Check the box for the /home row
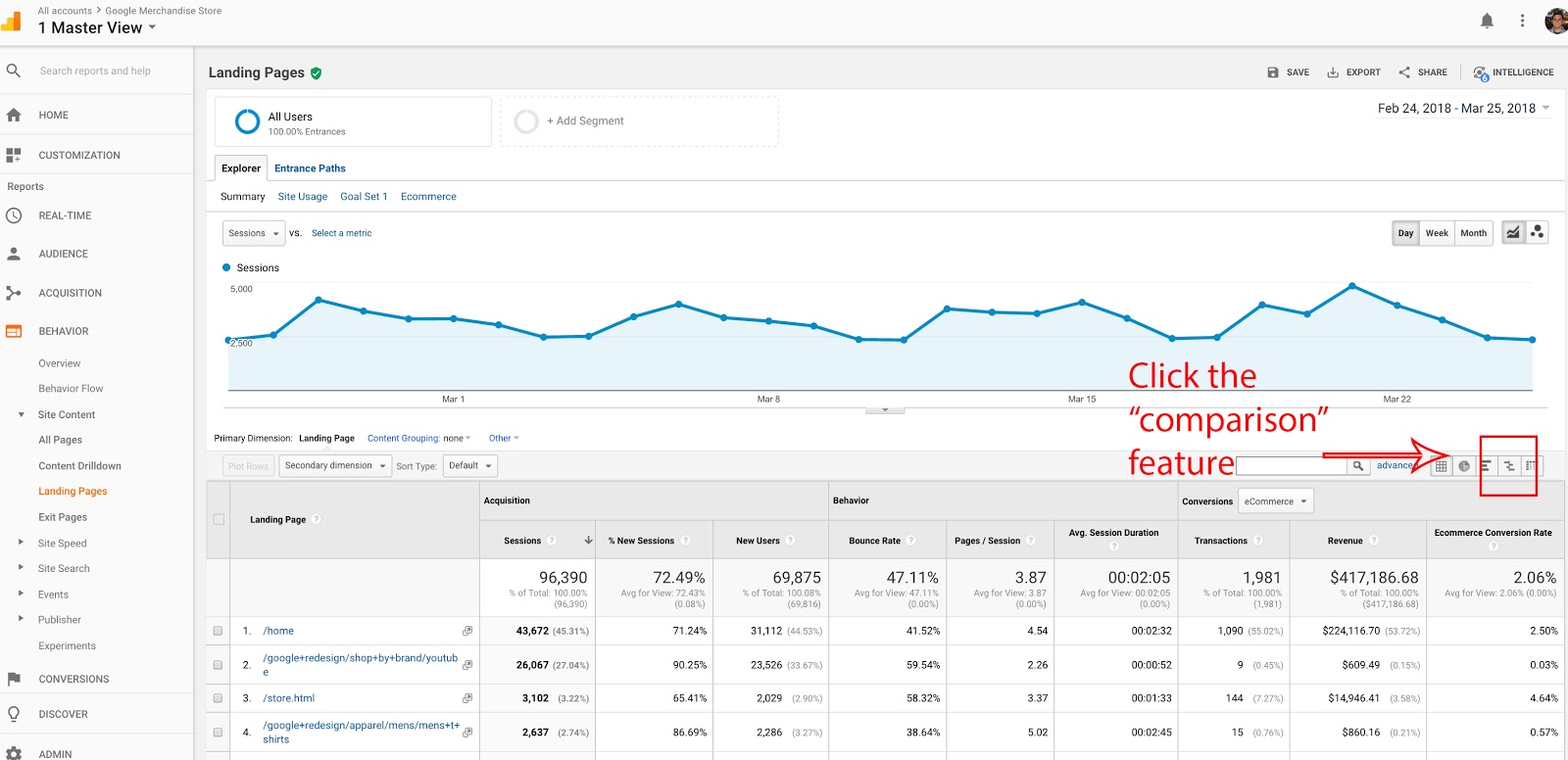1568x760 pixels. [218, 631]
